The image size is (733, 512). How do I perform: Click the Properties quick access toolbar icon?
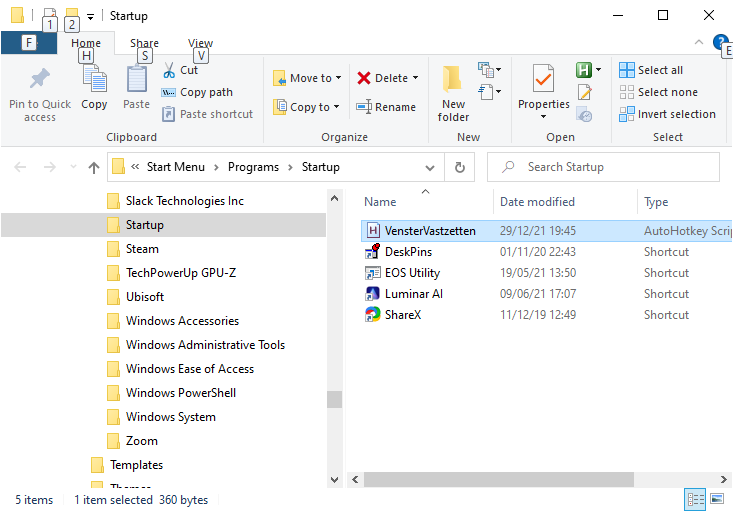pyautogui.click(x=50, y=14)
